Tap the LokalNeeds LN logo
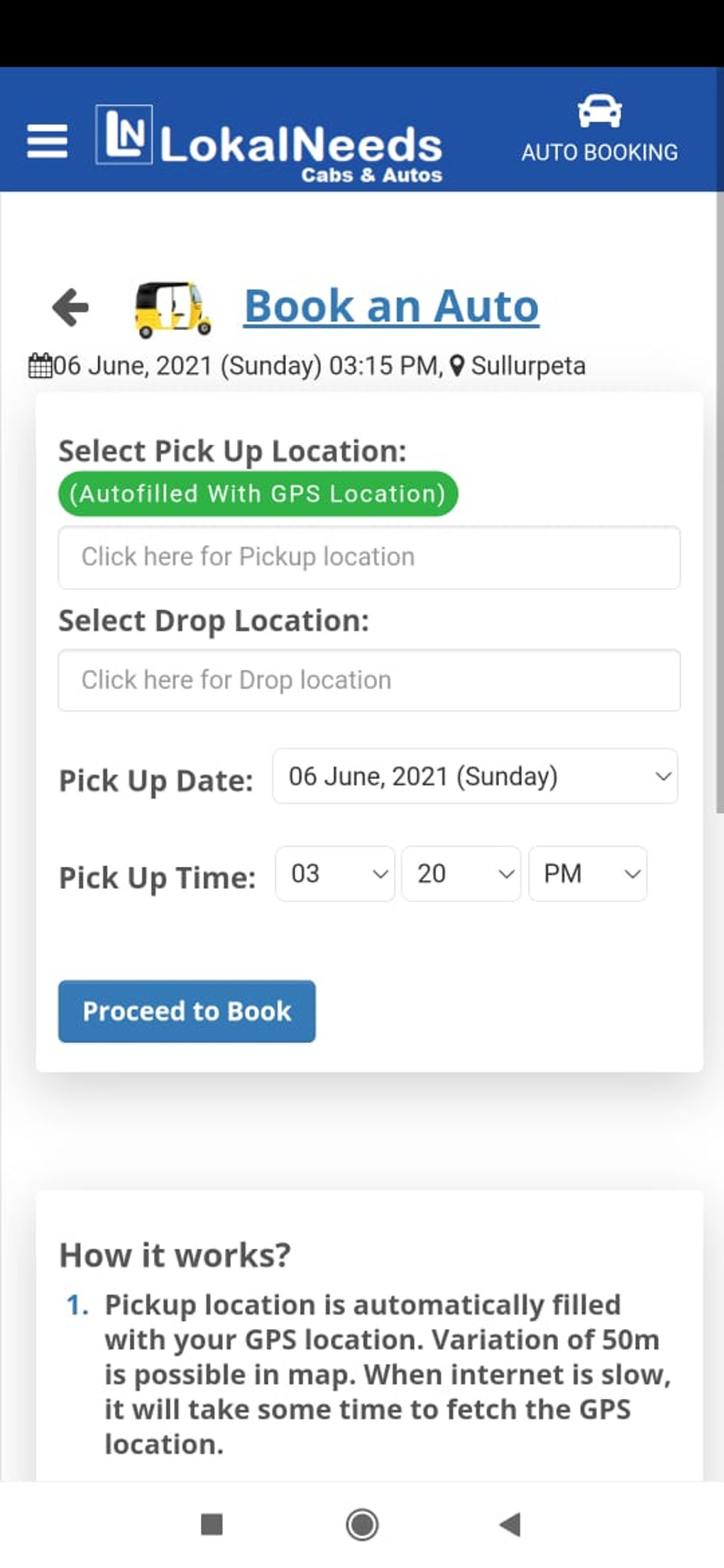Screen dimensions: 724x1568 pyautogui.click(x=124, y=135)
